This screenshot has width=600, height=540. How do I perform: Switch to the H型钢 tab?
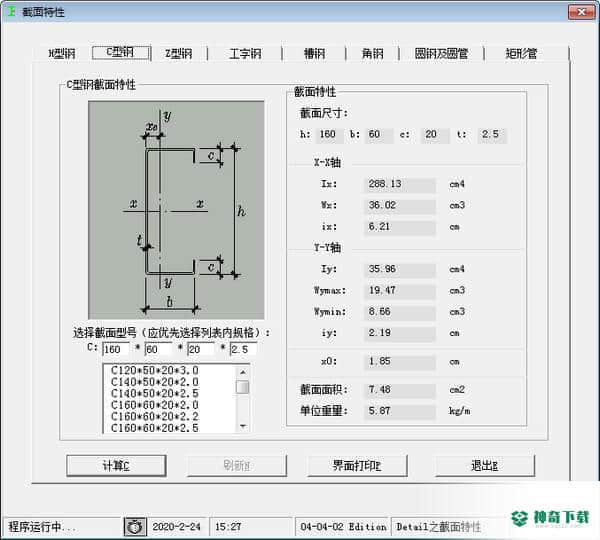62,53
